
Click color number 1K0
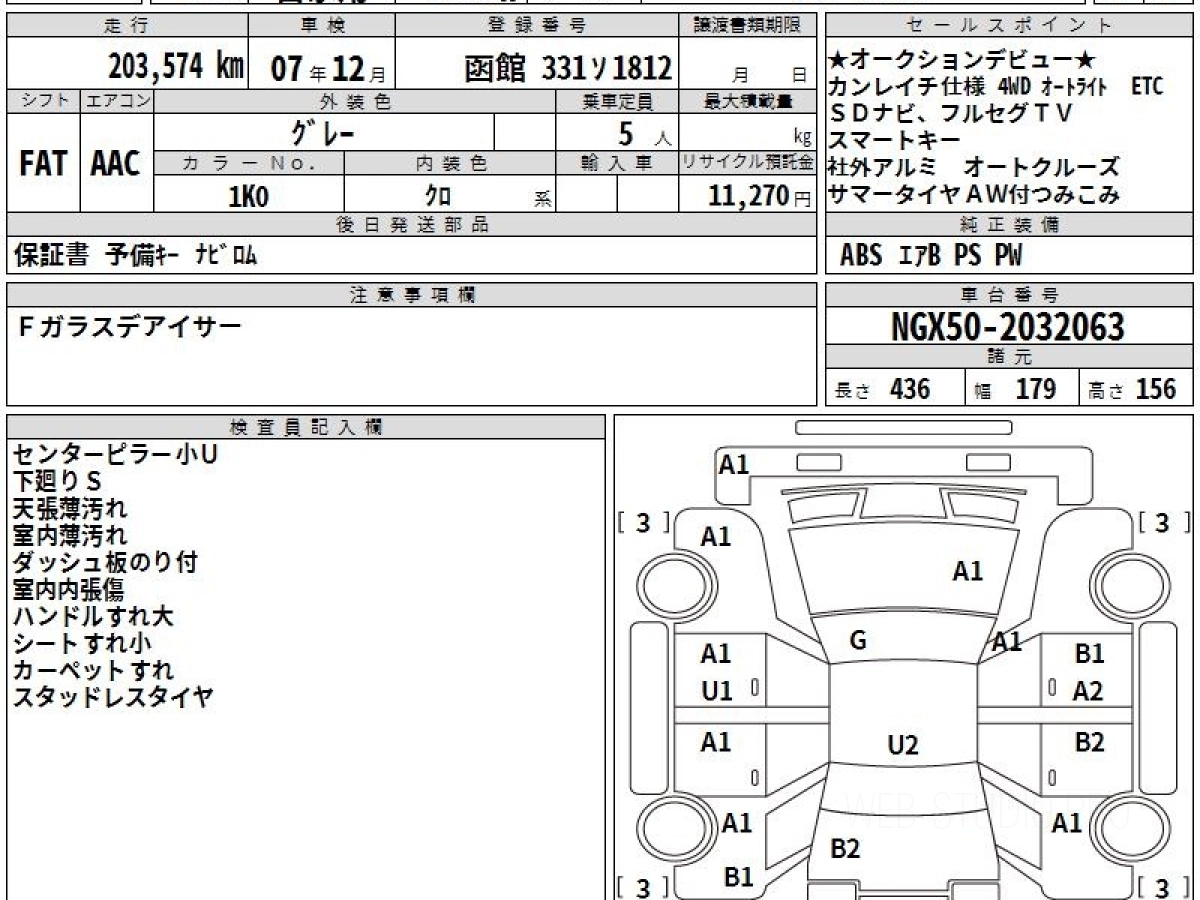click(x=249, y=196)
